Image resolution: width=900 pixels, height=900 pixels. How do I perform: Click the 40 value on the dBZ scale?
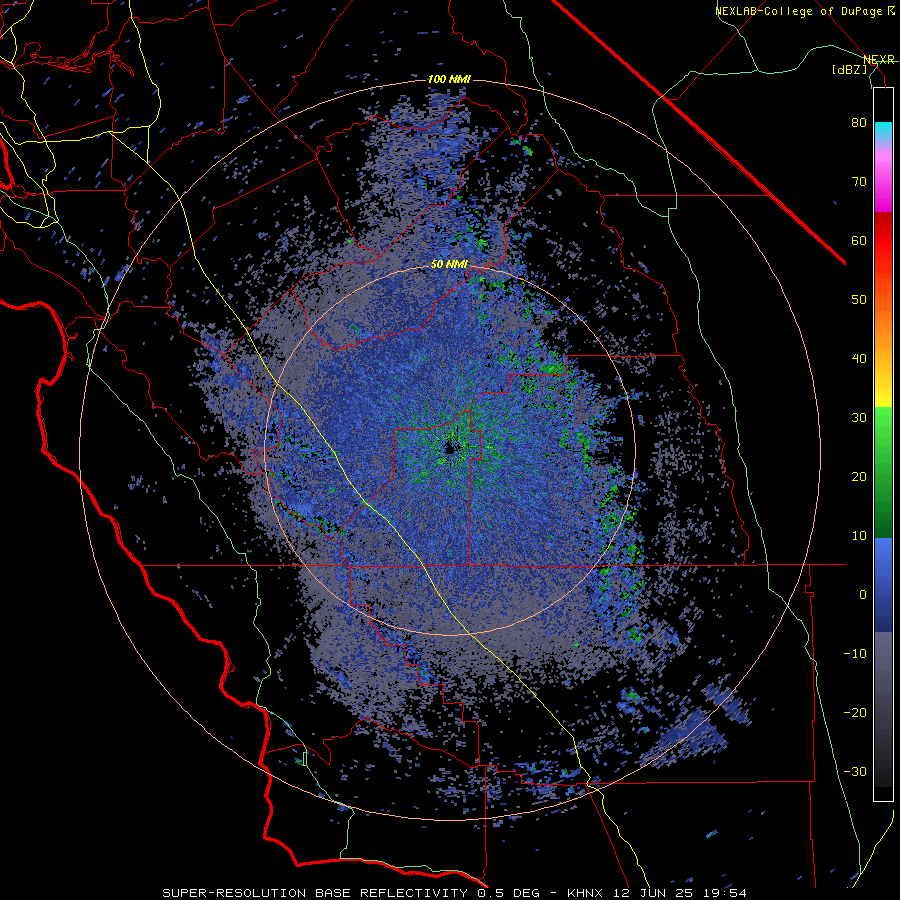pos(859,359)
